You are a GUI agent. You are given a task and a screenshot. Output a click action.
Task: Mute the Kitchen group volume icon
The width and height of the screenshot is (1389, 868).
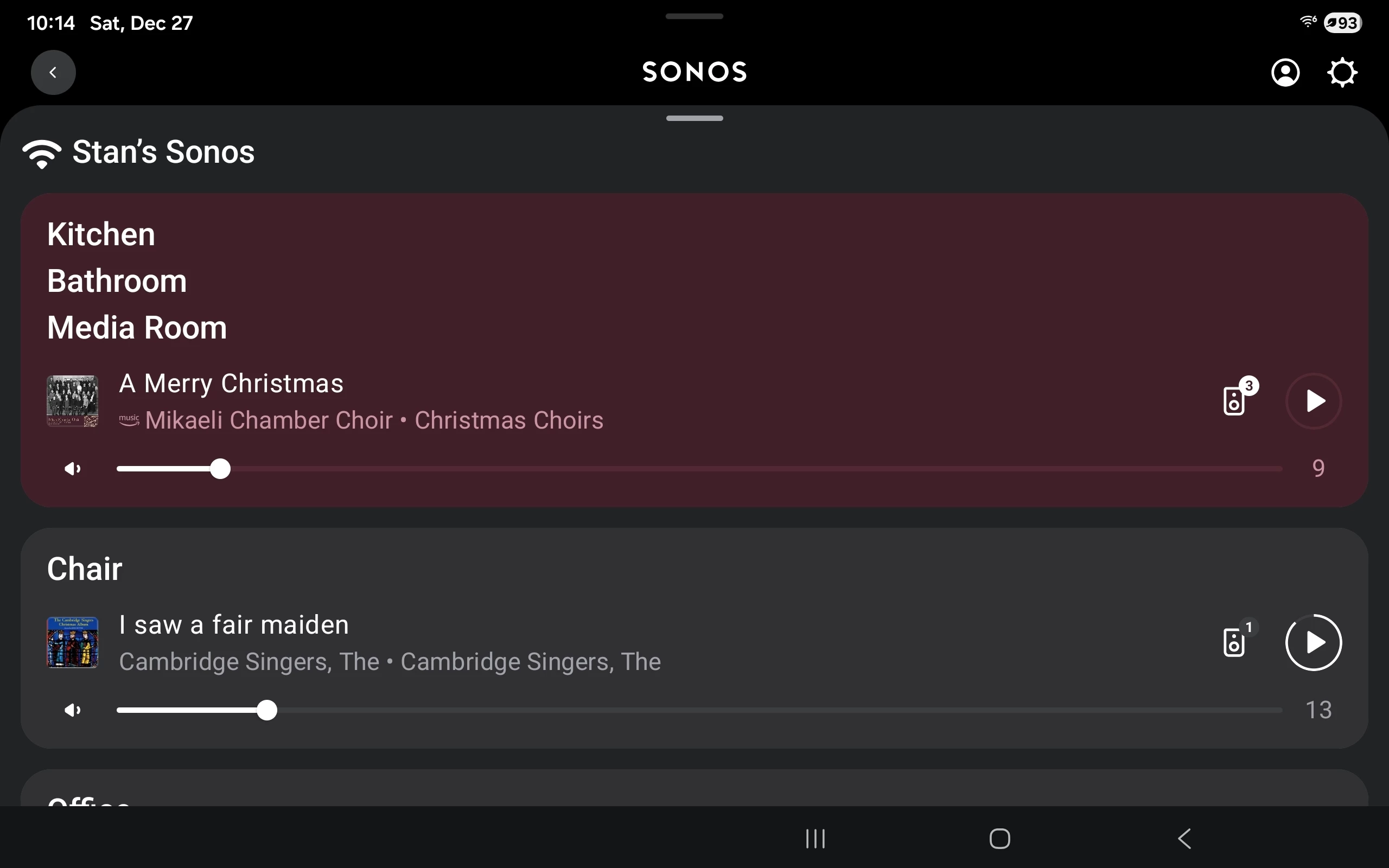click(x=72, y=469)
